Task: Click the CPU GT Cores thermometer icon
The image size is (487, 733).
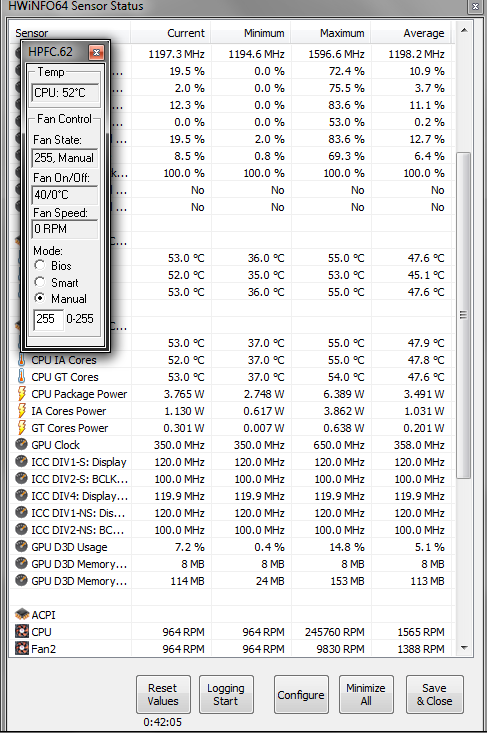Action: tap(21, 376)
